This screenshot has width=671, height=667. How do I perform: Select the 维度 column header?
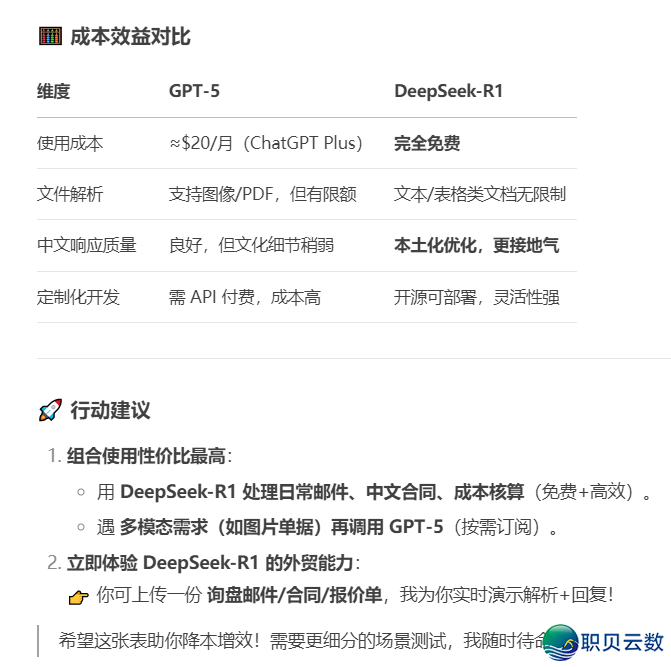[54, 92]
